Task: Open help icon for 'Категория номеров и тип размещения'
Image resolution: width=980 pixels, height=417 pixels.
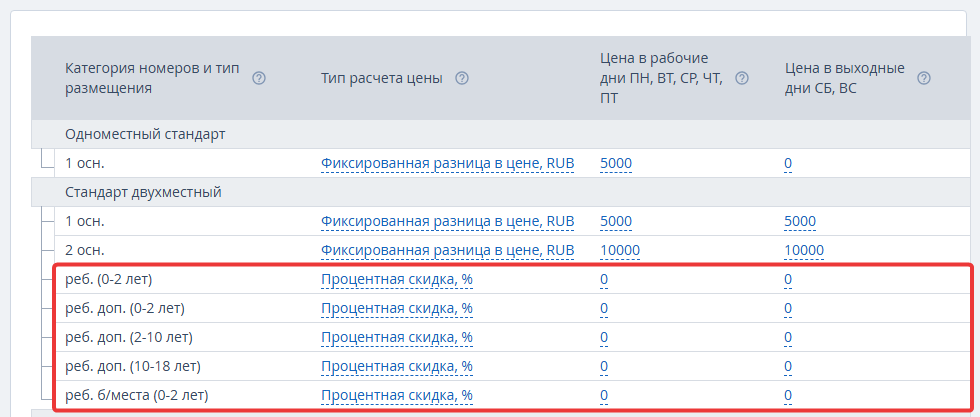Action: [x=259, y=78]
